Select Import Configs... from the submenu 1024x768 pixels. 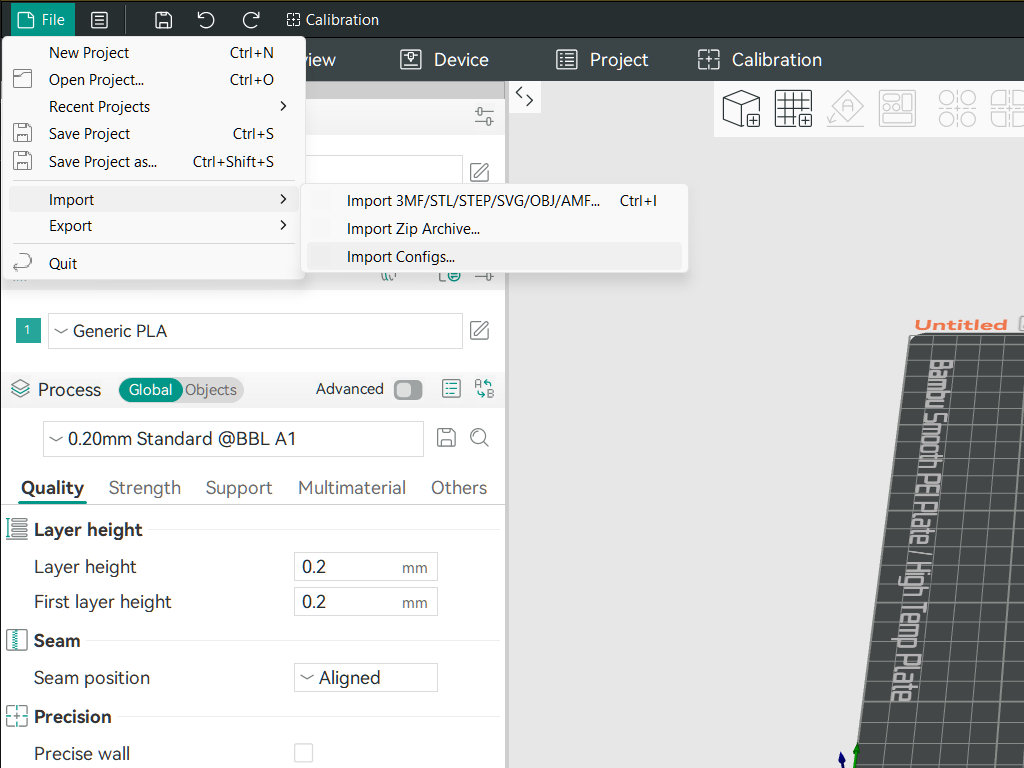click(400, 257)
